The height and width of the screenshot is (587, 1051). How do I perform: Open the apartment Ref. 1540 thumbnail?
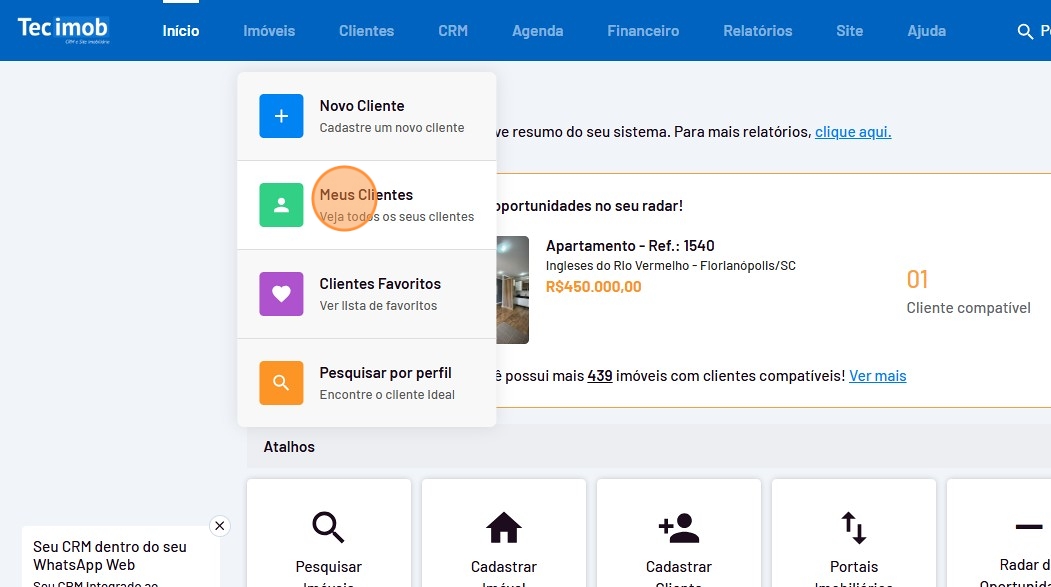tap(512, 290)
